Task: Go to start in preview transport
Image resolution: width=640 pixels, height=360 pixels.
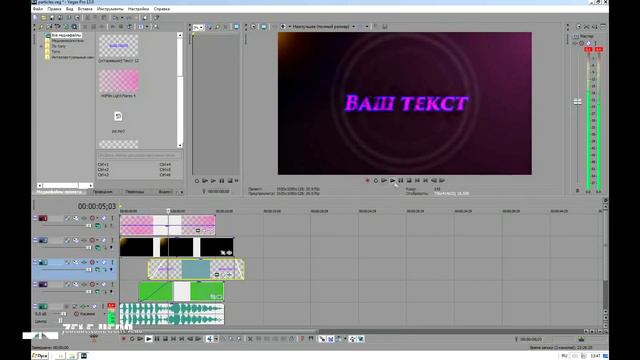Action: coord(417,180)
